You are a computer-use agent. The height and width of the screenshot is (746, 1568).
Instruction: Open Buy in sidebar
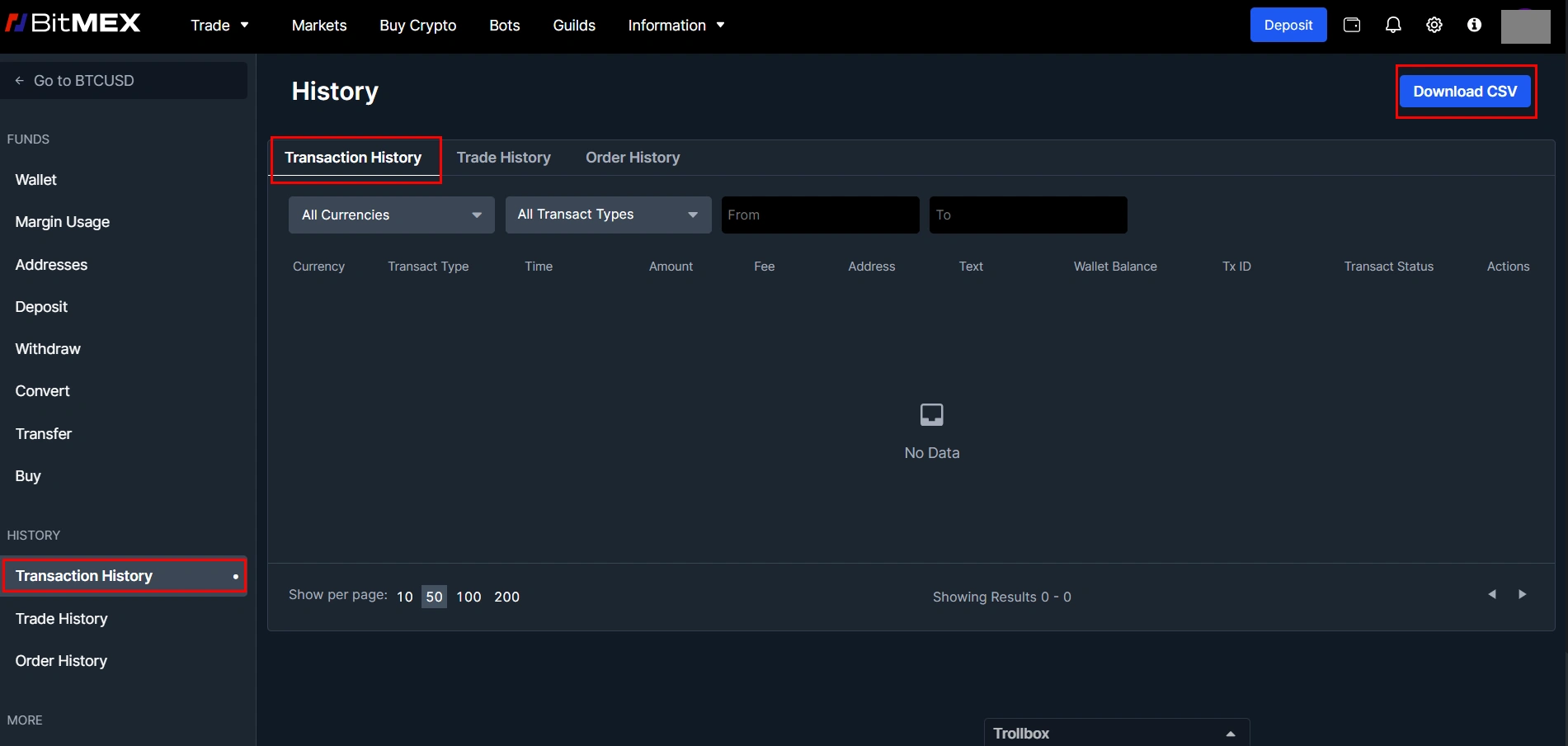coord(28,476)
